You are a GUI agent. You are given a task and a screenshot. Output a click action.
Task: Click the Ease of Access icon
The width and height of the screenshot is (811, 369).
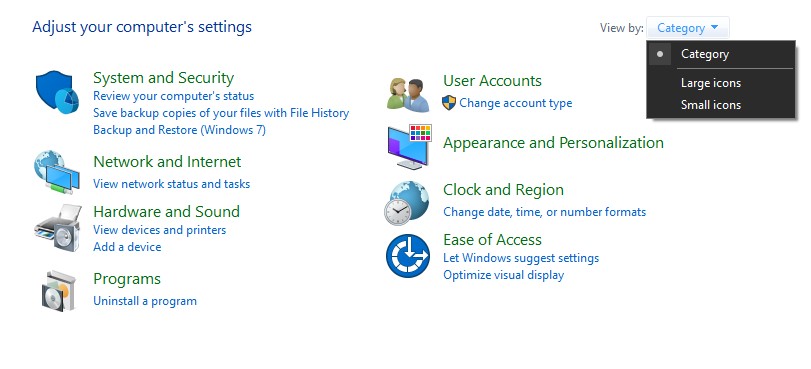point(408,256)
